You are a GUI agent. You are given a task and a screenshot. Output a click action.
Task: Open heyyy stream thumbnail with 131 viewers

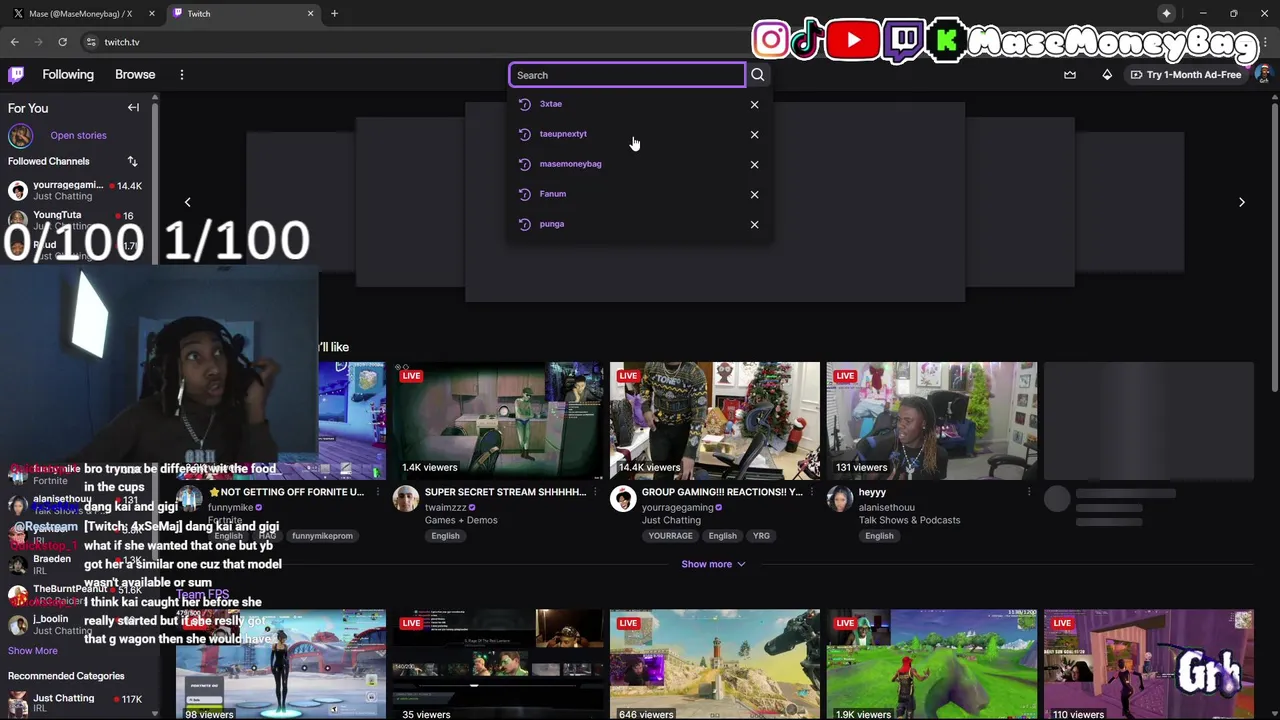(932, 421)
